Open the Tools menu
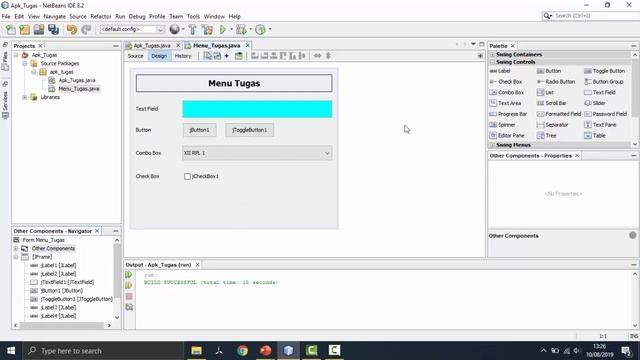Image resolution: width=640 pixels, height=360 pixels. click(193, 16)
